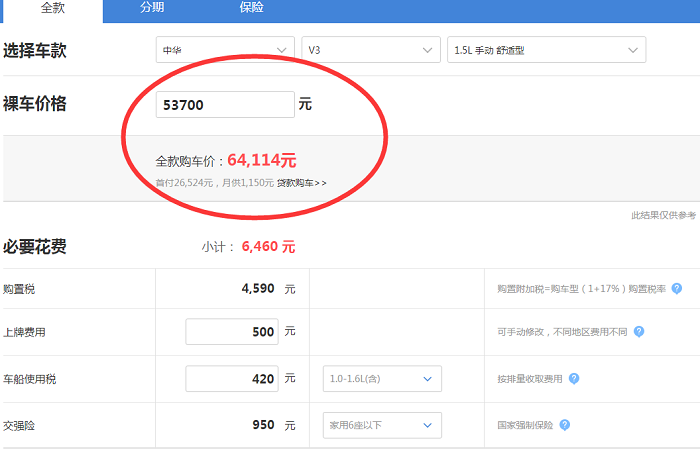Screen dimensions: 700x455
Task: Click the 此结果仅供参考 note
Action: tap(663, 216)
